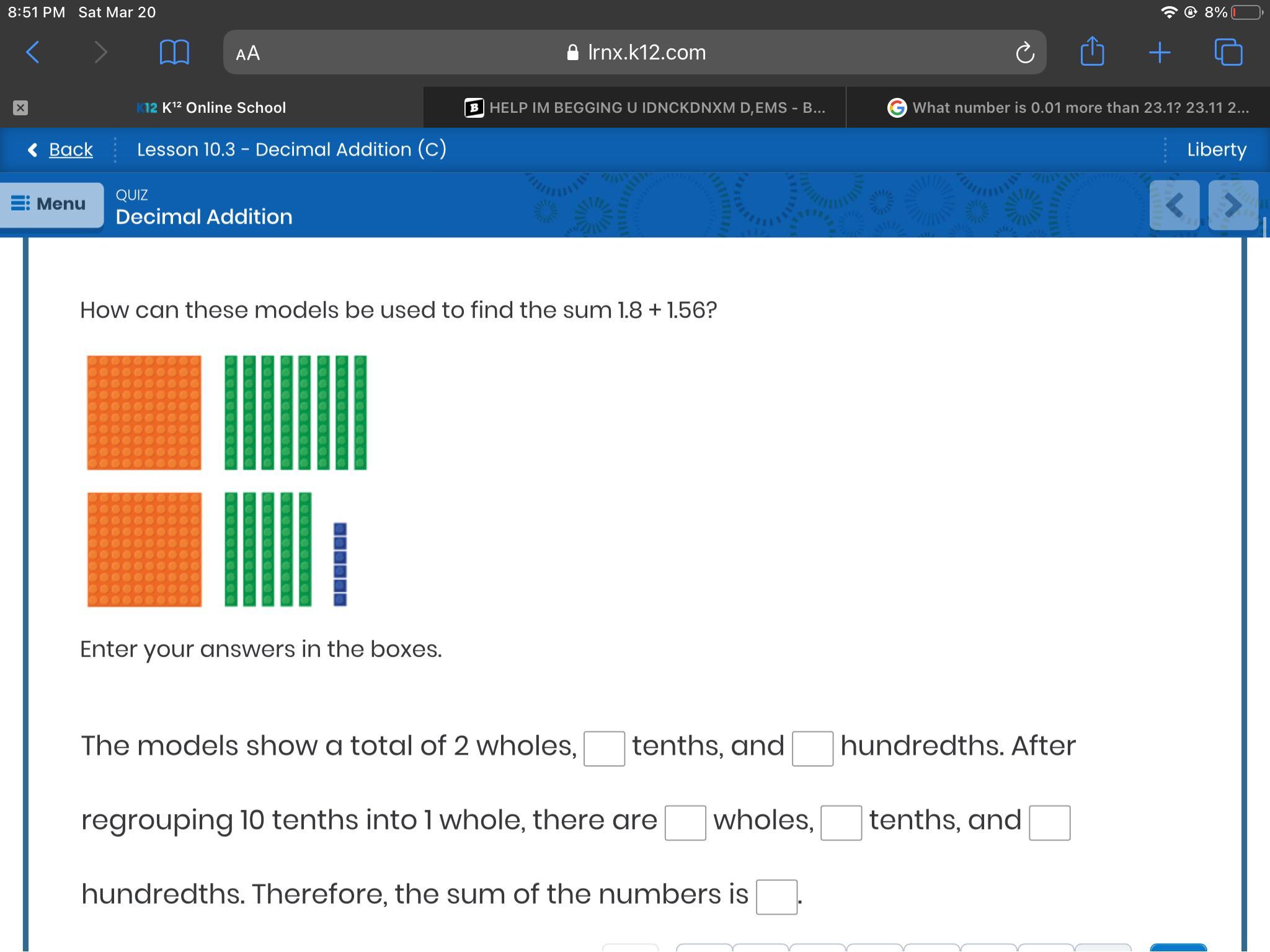Tap Safari back arrow icon

[x=33, y=53]
